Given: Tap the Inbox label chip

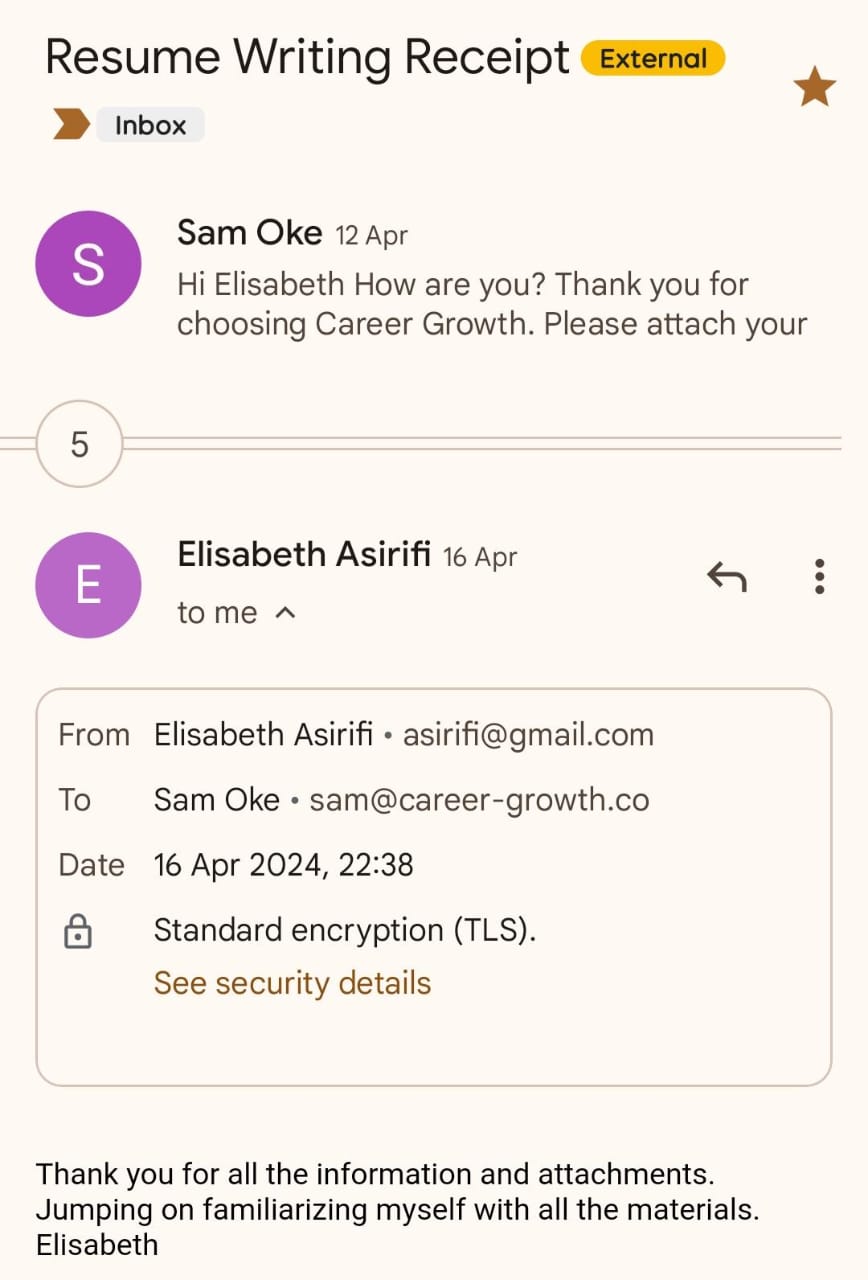Looking at the screenshot, I should coord(150,126).
